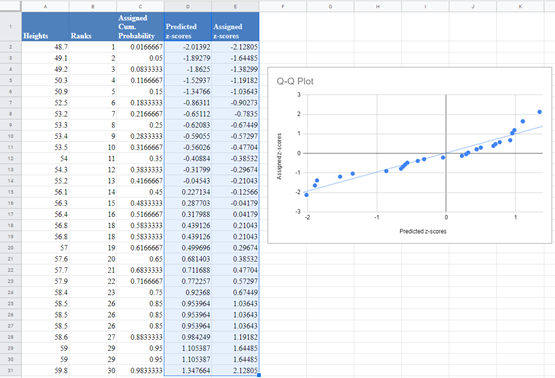Click the assigned z-score -2.12805
This screenshot has height=378, width=555.
(x=235, y=47)
